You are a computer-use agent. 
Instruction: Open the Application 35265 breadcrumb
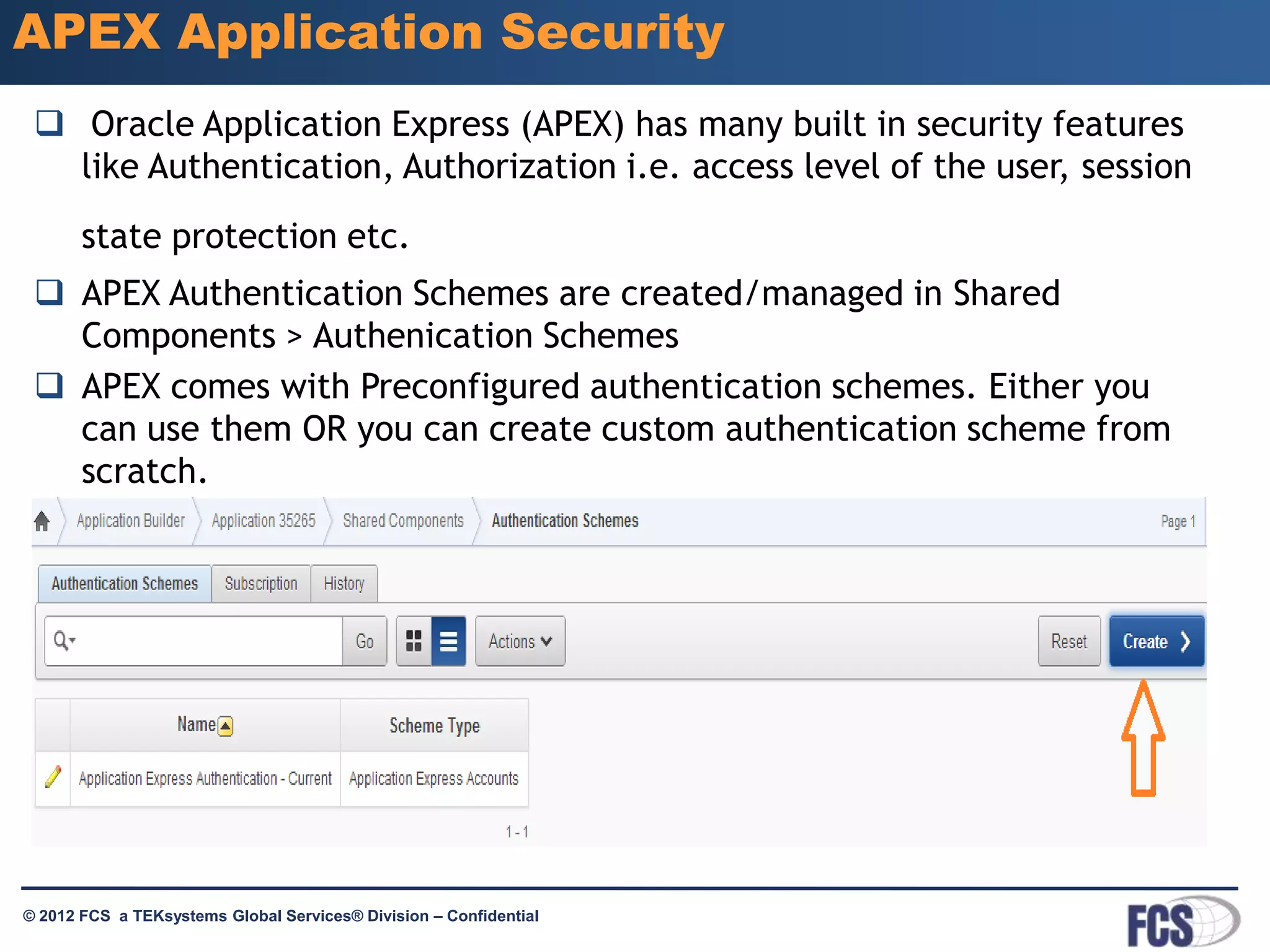[x=264, y=521]
